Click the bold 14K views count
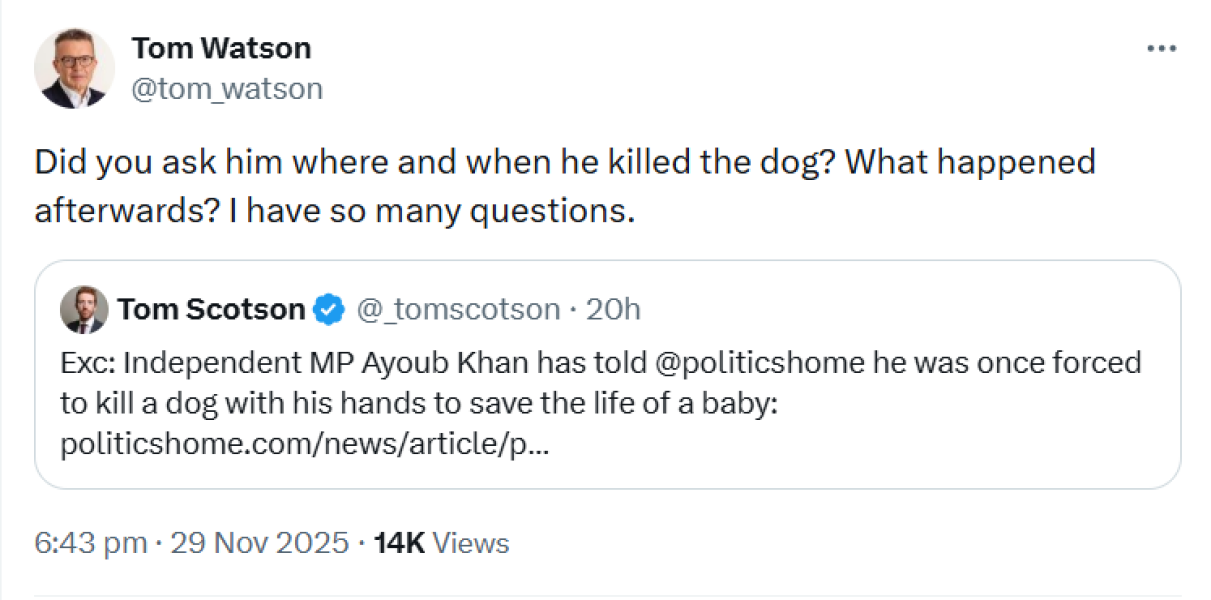 click(x=398, y=543)
